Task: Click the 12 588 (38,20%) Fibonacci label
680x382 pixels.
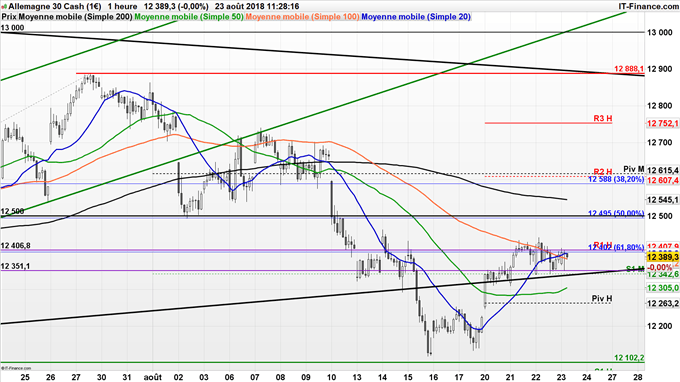Action: (x=616, y=179)
